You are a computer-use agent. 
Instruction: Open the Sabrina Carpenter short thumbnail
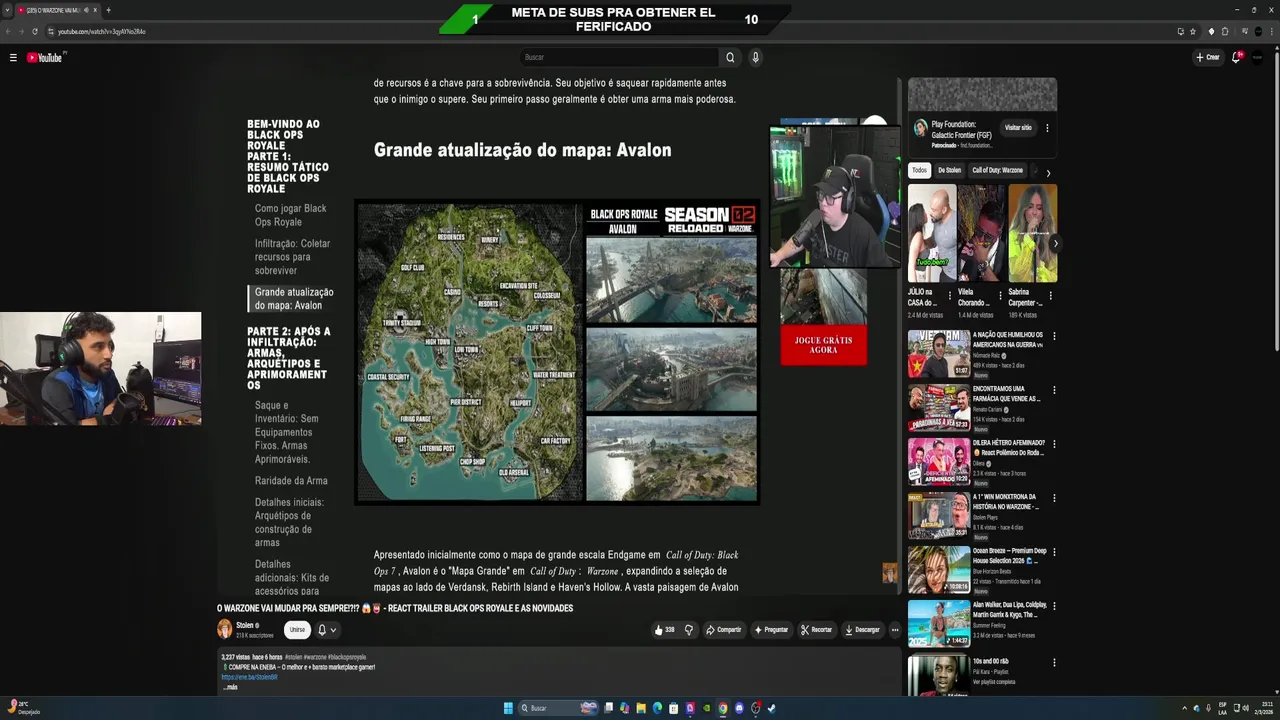1032,233
